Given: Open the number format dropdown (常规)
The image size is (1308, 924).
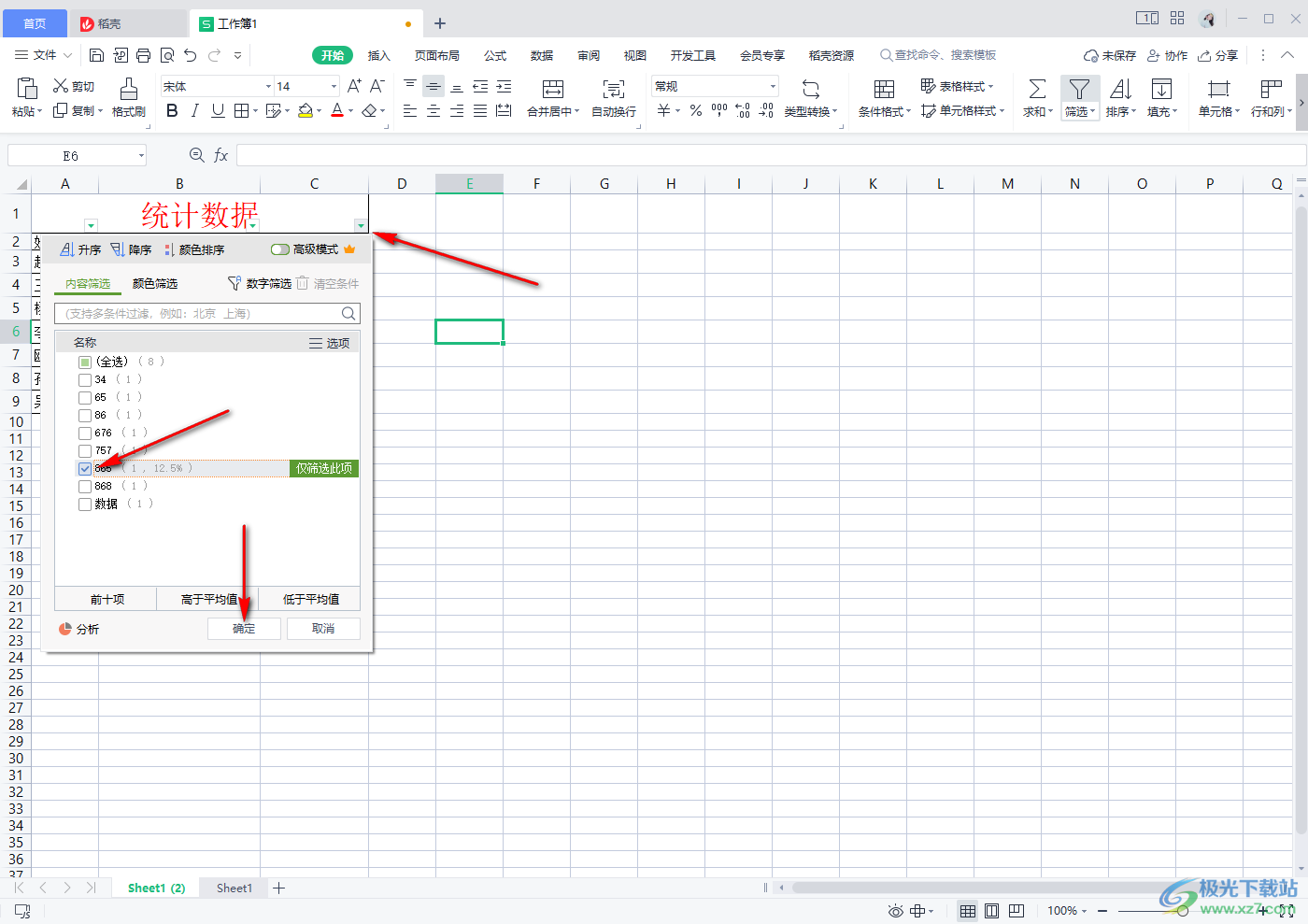Looking at the screenshot, I should pyautogui.click(x=773, y=86).
